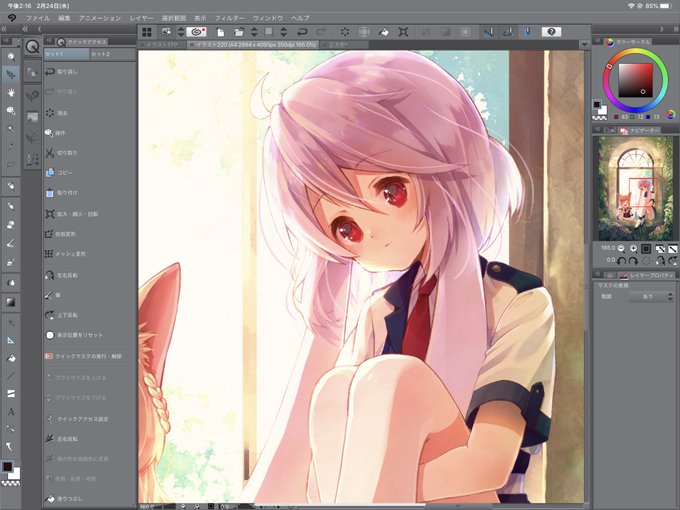Select the transparent color checker swatch in Color Circle panel
This screenshot has height=510, width=680.
click(600, 118)
